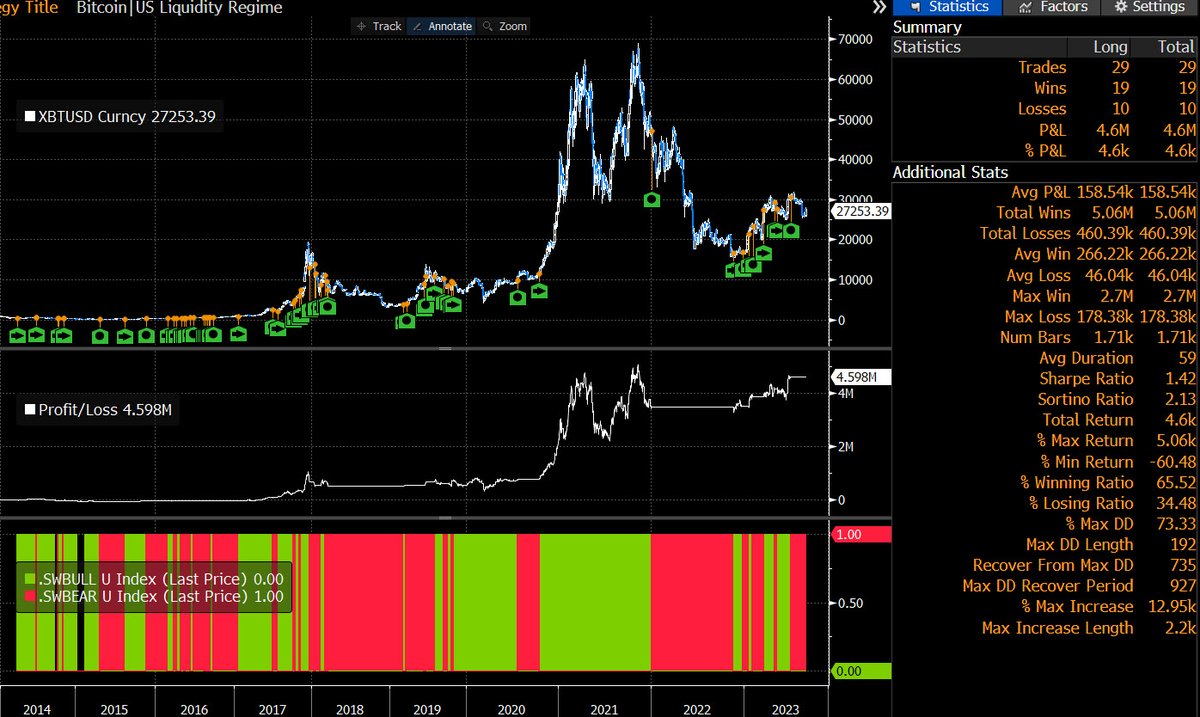Edit the Bitcoin|US Liquidity Regime title field
1200x717 pixels.
(x=180, y=8)
